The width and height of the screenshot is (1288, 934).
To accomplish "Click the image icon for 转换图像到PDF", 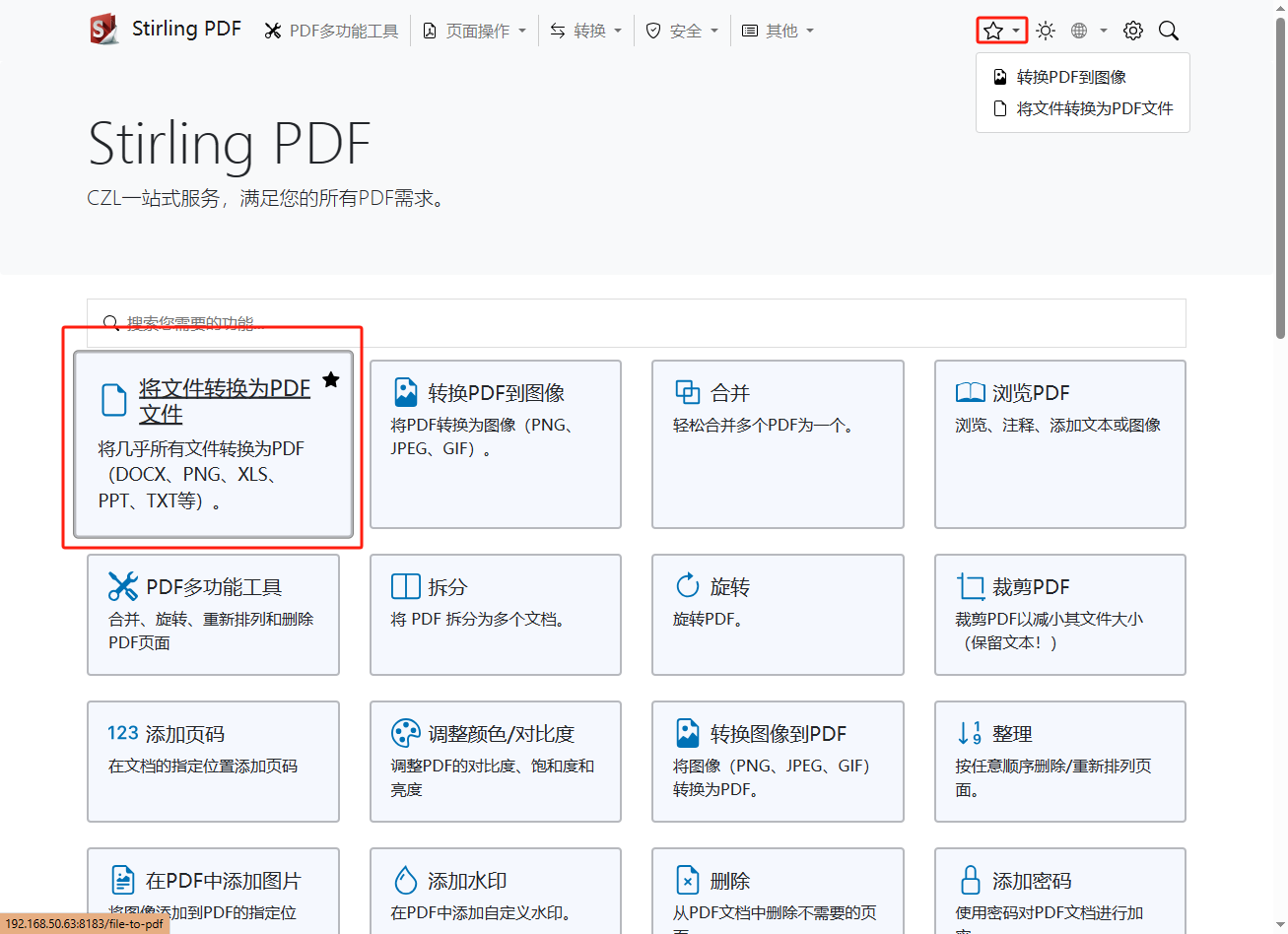I will tap(687, 733).
